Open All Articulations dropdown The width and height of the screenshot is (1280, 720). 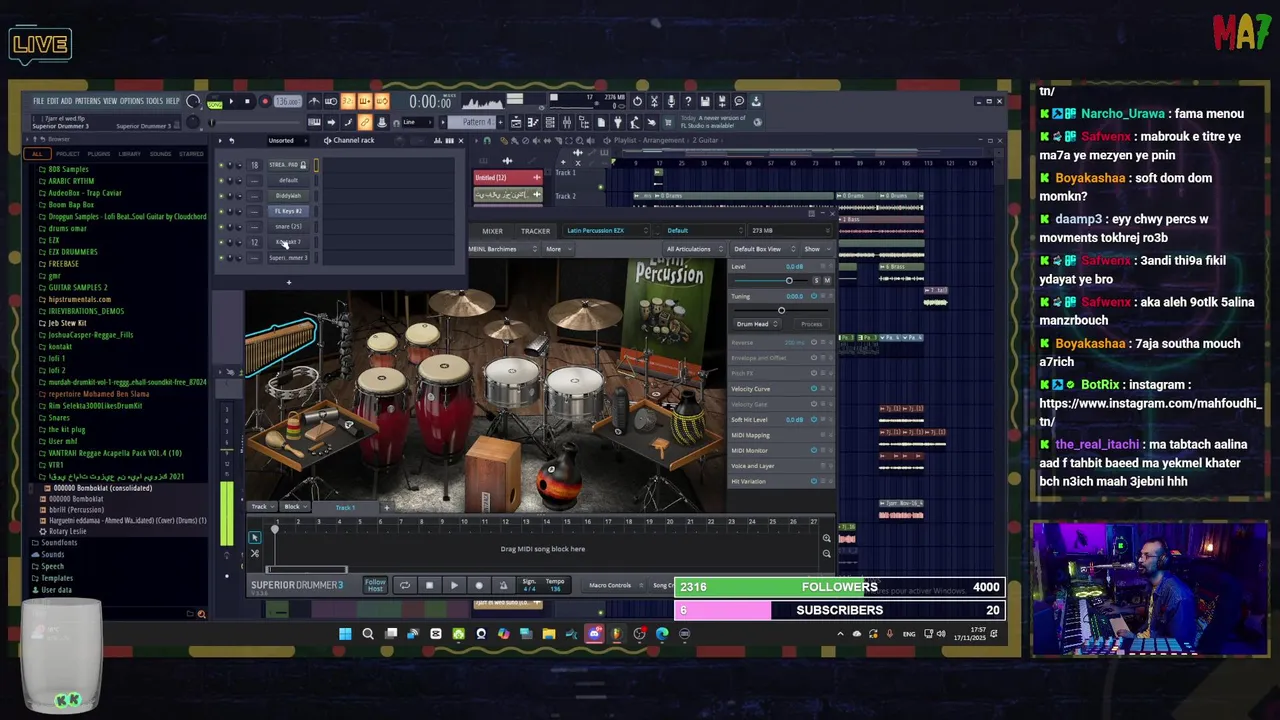(x=694, y=249)
